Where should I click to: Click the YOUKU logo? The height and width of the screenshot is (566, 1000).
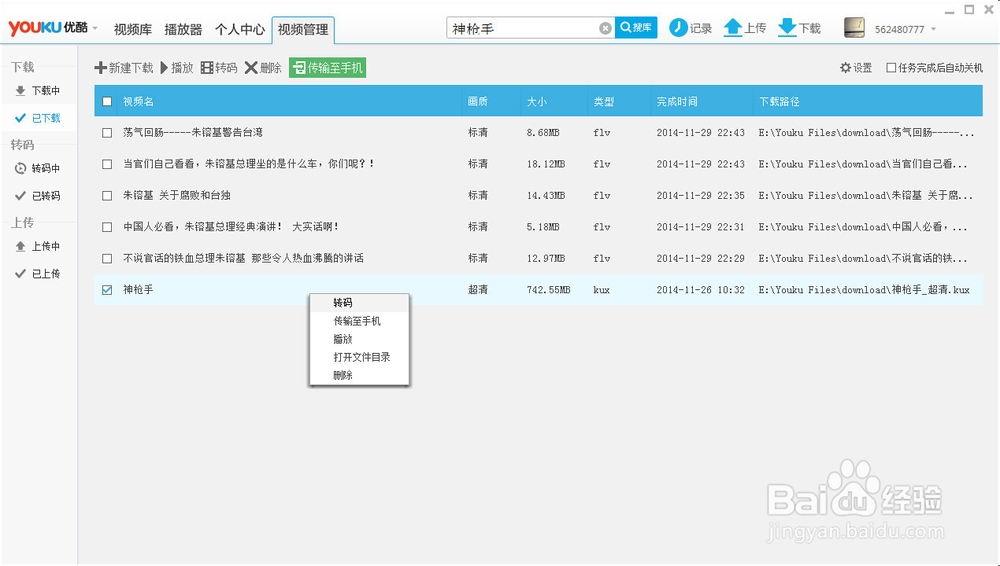(48, 27)
